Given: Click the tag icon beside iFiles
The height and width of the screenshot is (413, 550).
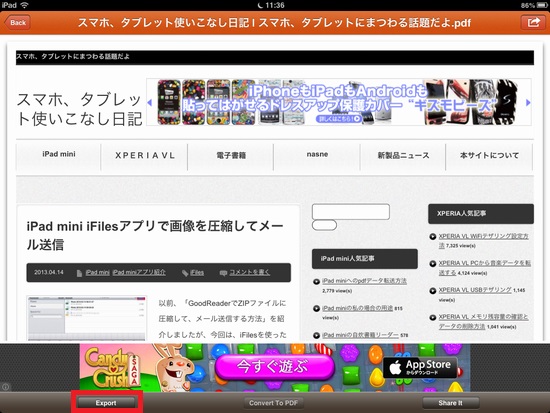Looking at the screenshot, I should point(185,273).
